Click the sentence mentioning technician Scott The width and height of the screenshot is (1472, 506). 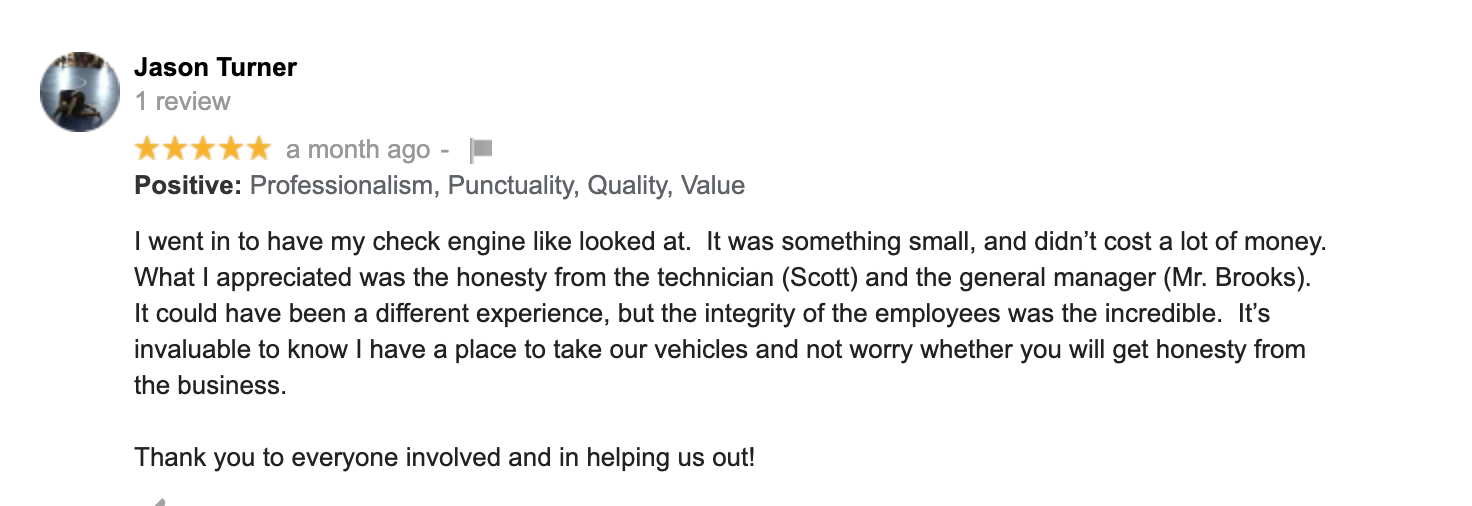[722, 278]
